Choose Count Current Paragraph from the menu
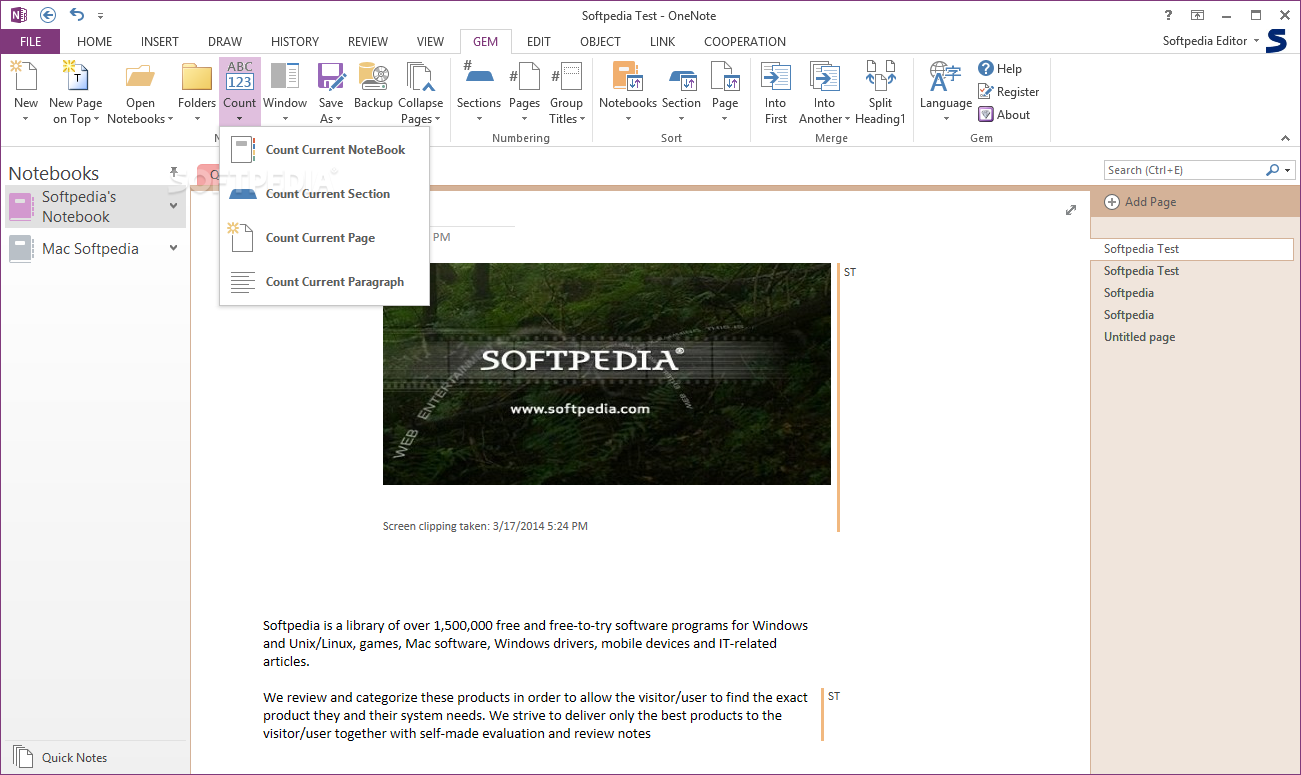 pyautogui.click(x=324, y=282)
